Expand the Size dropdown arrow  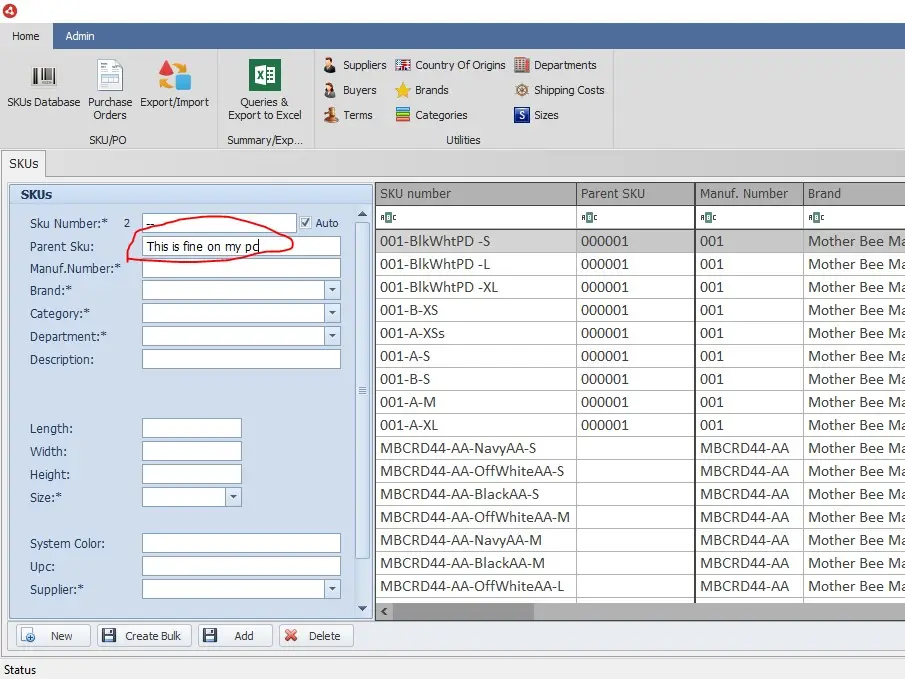coord(233,497)
